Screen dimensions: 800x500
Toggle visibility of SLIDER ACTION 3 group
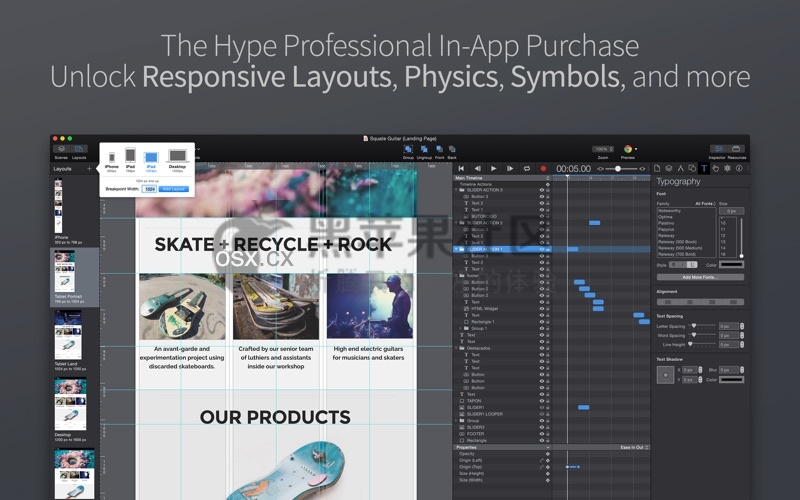542,190
